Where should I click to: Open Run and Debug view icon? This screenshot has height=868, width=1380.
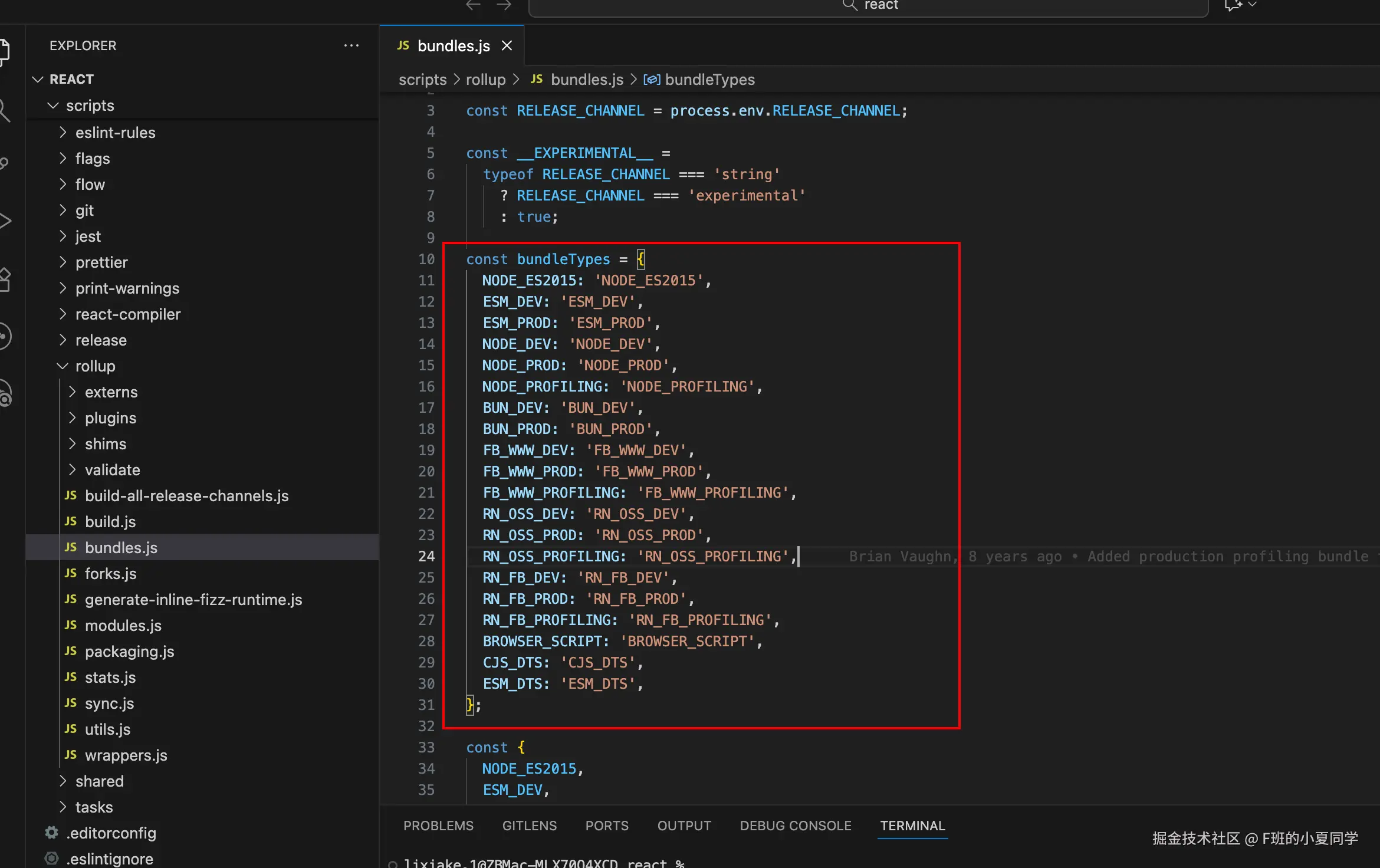click(x=5, y=221)
